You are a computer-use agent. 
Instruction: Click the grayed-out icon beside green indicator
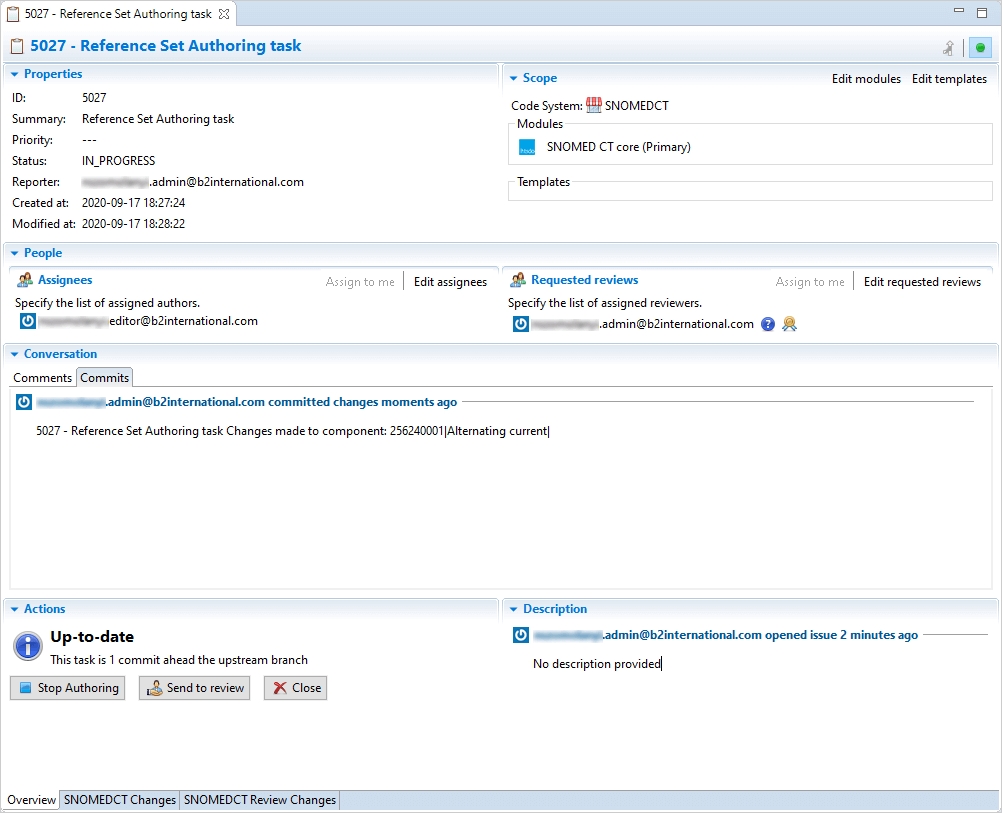pos(949,47)
